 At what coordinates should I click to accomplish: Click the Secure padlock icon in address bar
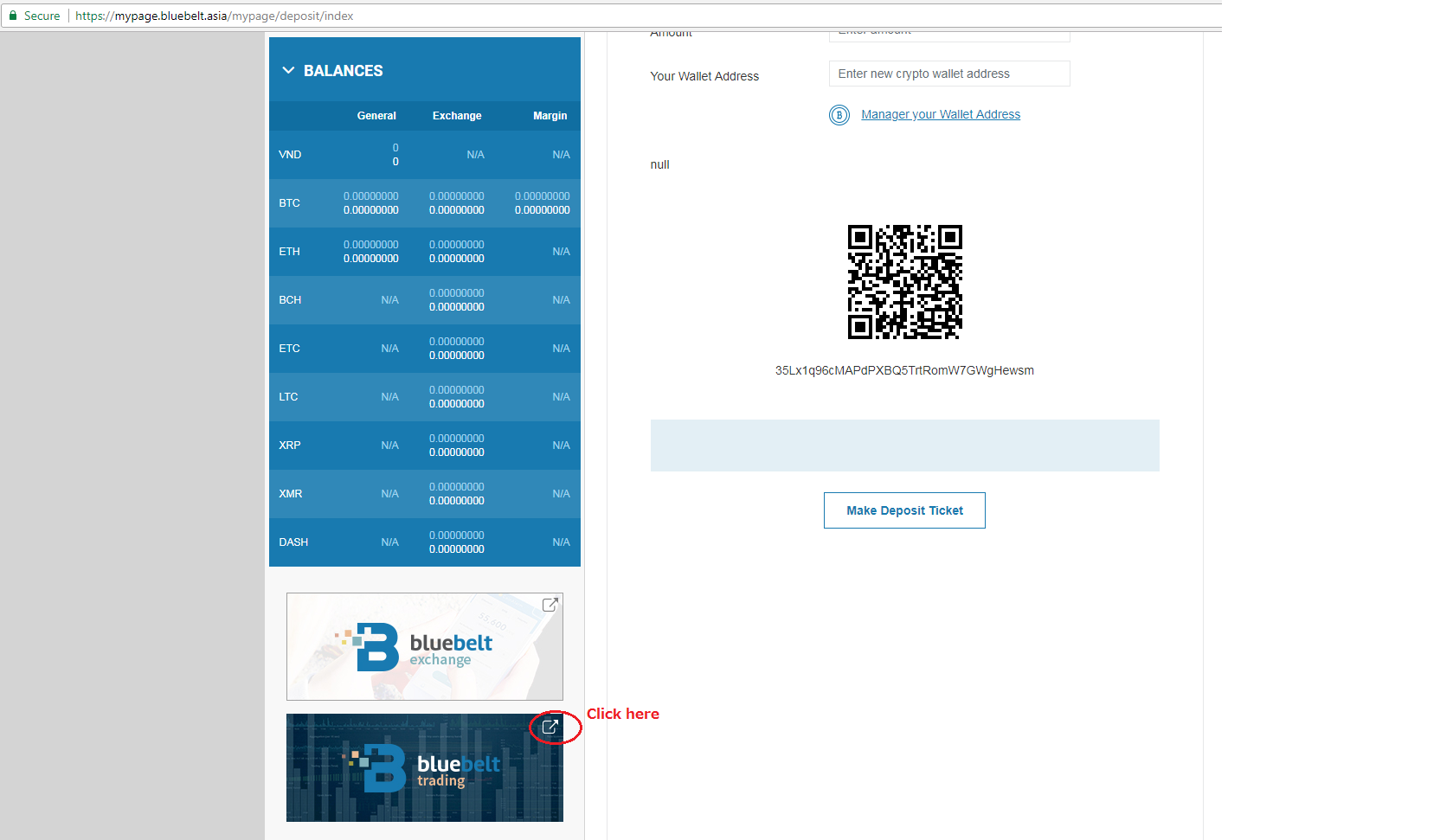13,16
